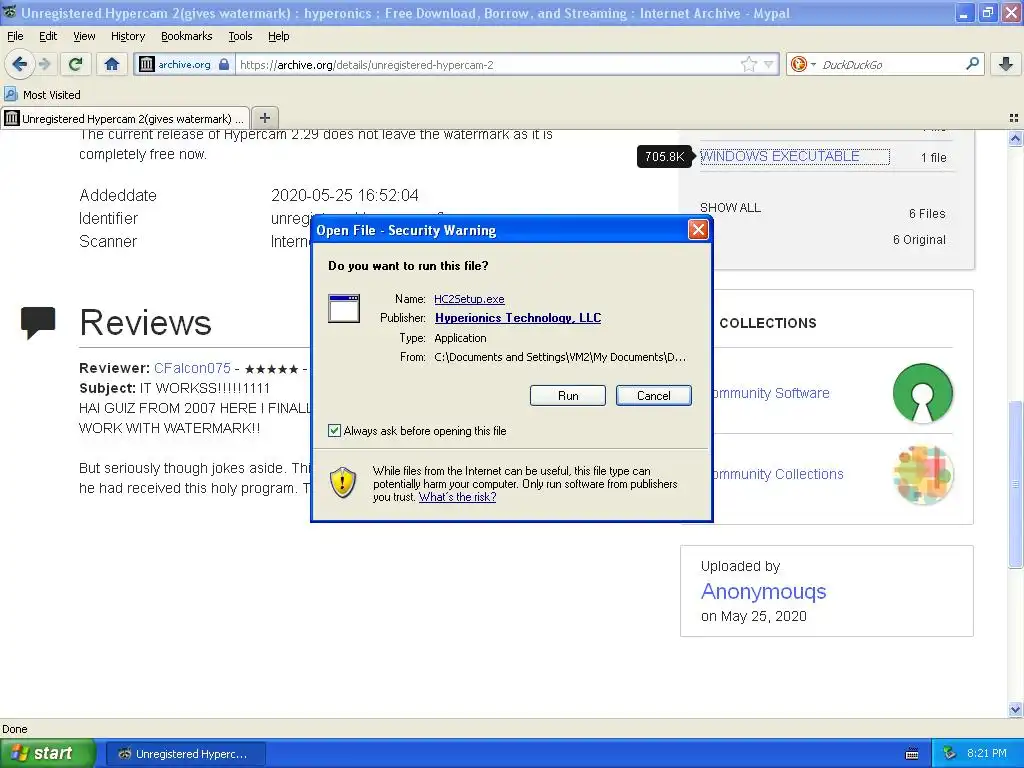This screenshot has width=1024, height=768.
Task: Open the File menu
Action: click(x=15, y=36)
